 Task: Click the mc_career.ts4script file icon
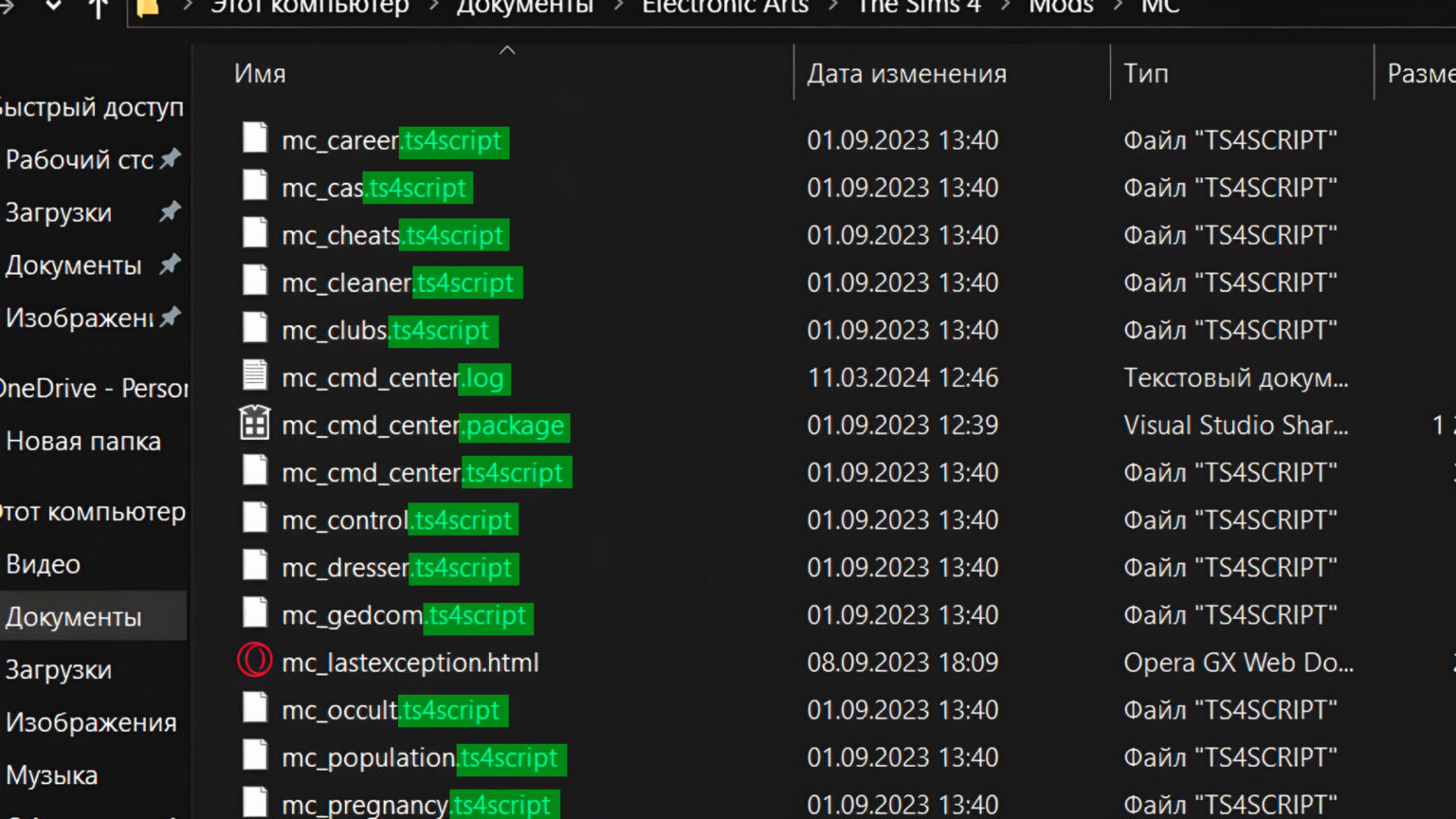[254, 137]
